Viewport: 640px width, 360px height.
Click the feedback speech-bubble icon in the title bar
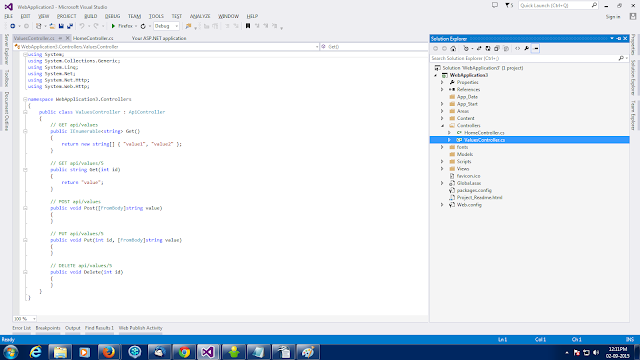pyautogui.click(x=495, y=5)
